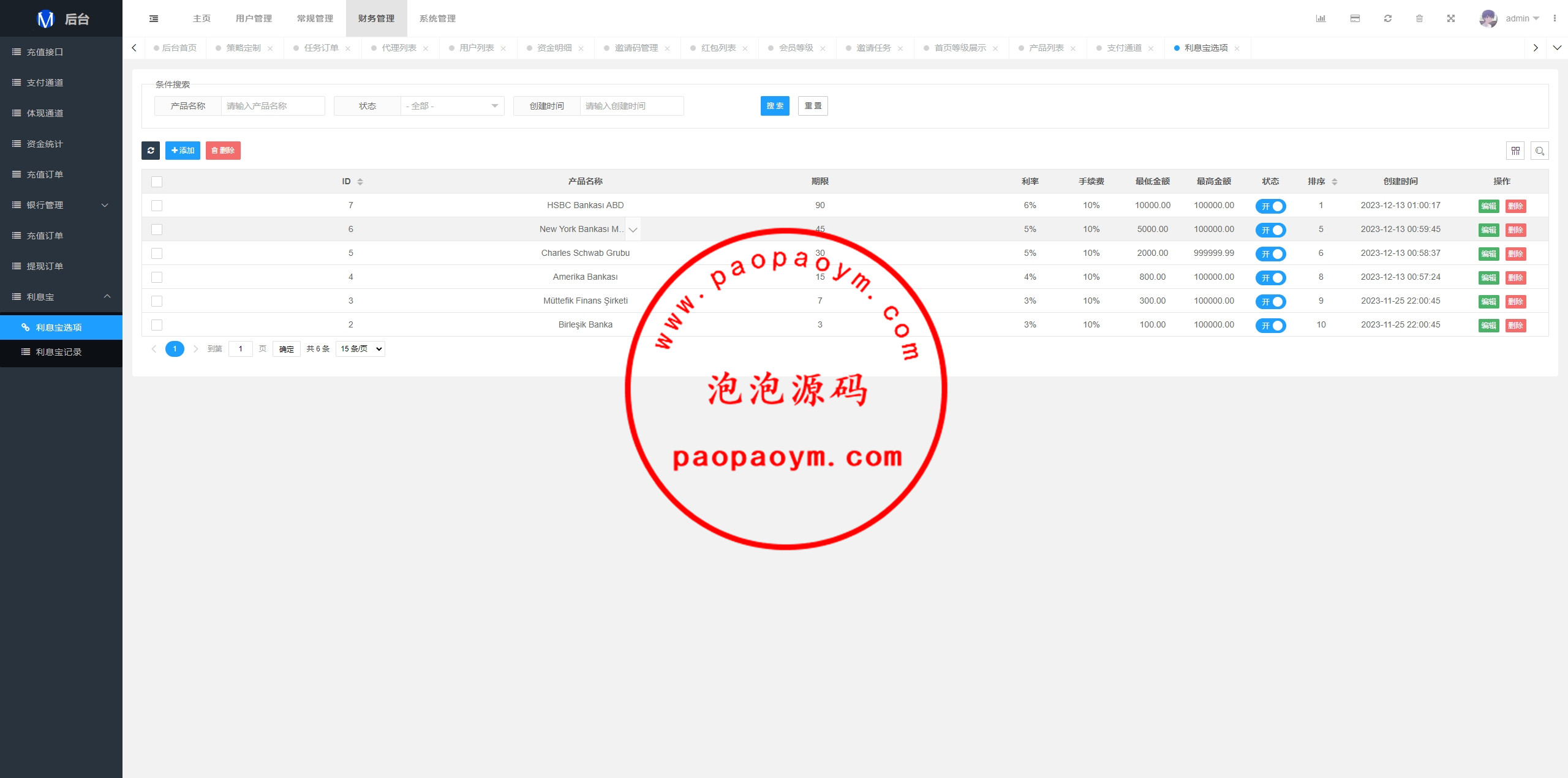This screenshot has height=778, width=1568.
Task: Close the 策略定制 tab
Action: (x=270, y=48)
